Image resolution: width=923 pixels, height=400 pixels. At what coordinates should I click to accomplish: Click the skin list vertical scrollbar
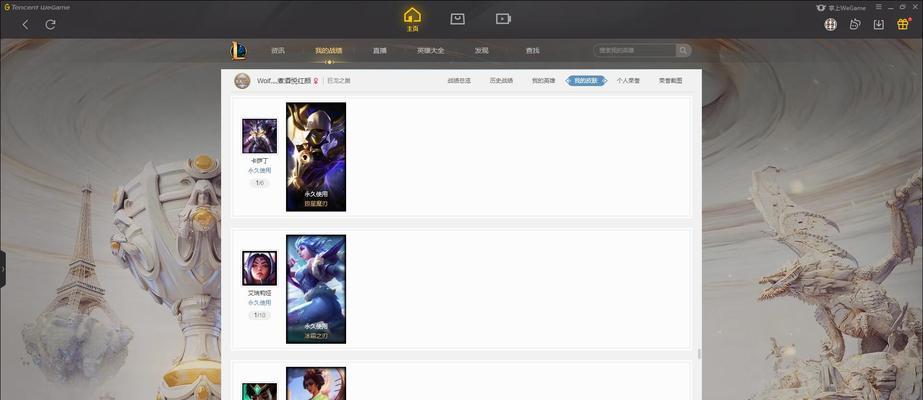tap(699, 354)
